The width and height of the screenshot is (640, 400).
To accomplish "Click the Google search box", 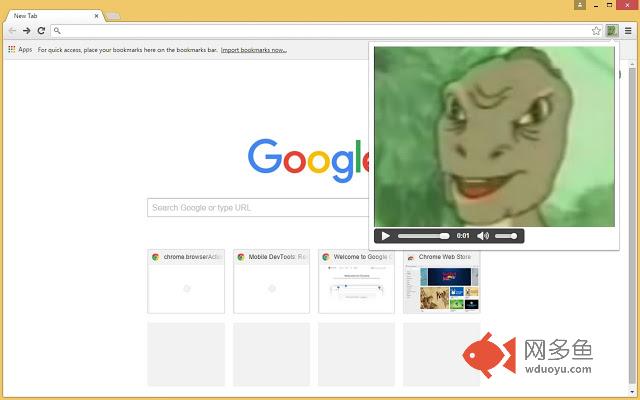I will coord(258,207).
